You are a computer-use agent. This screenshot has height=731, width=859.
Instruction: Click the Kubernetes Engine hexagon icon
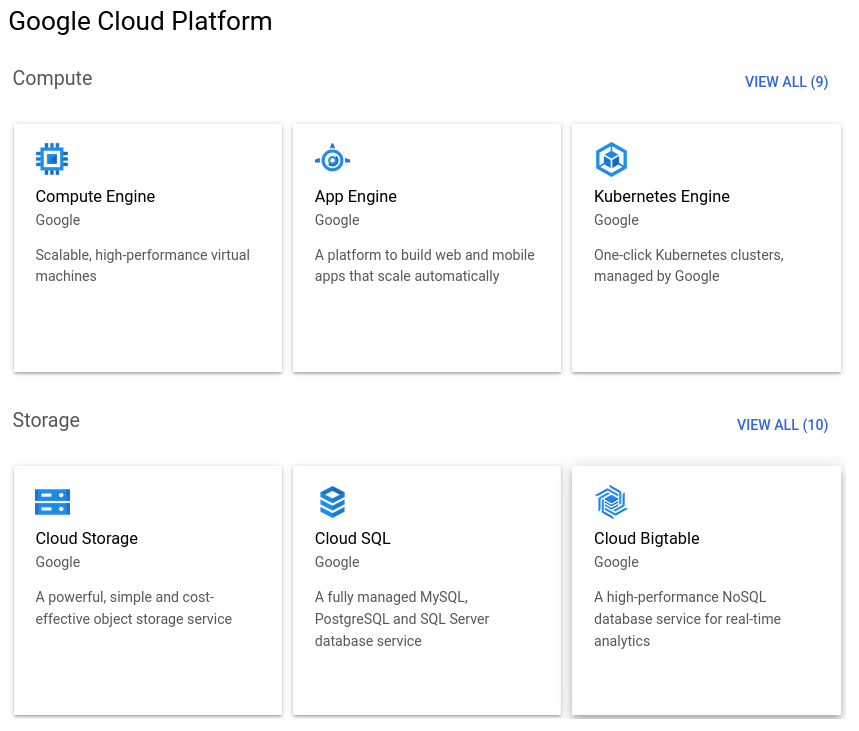tap(611, 159)
